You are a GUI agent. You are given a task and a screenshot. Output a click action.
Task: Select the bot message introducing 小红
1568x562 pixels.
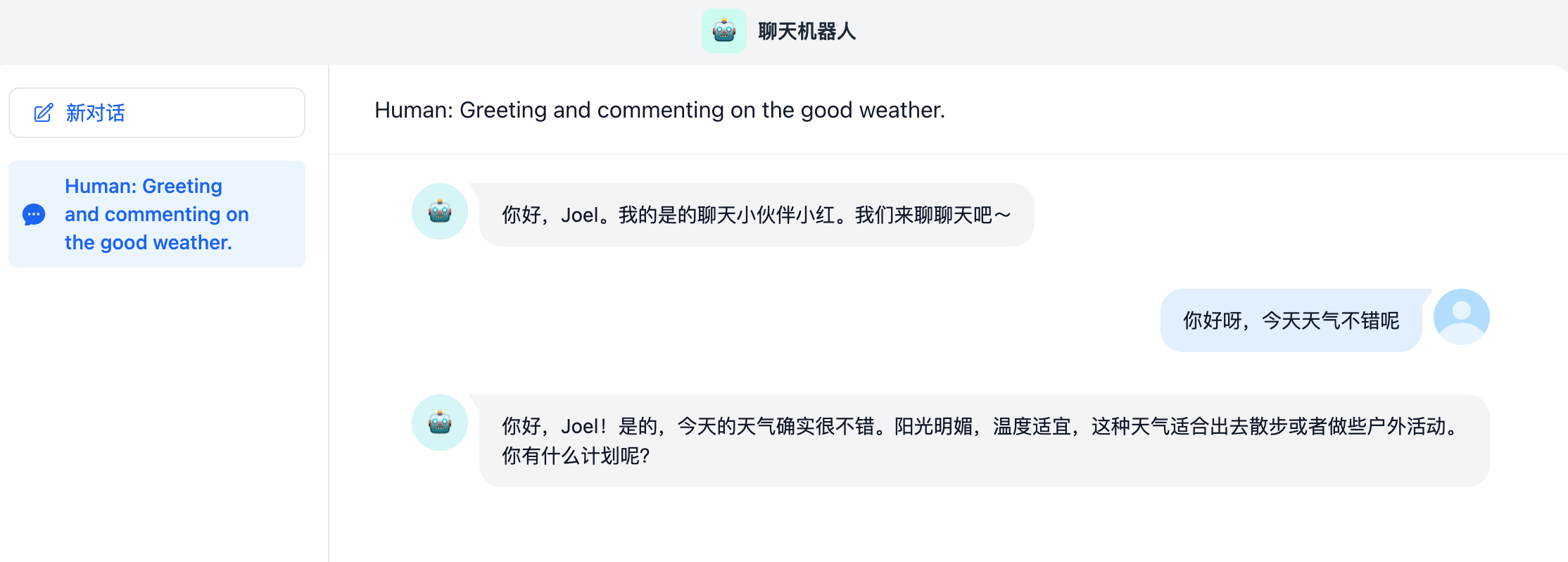point(756,215)
